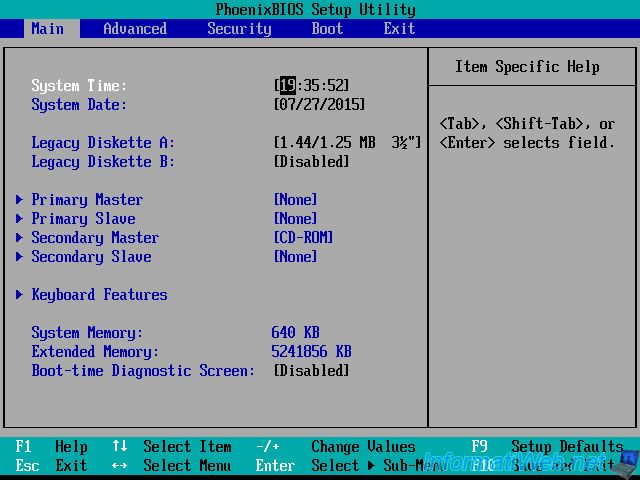Click the Primary Master [None] value
This screenshot has height=480, width=640.
tap(296, 200)
